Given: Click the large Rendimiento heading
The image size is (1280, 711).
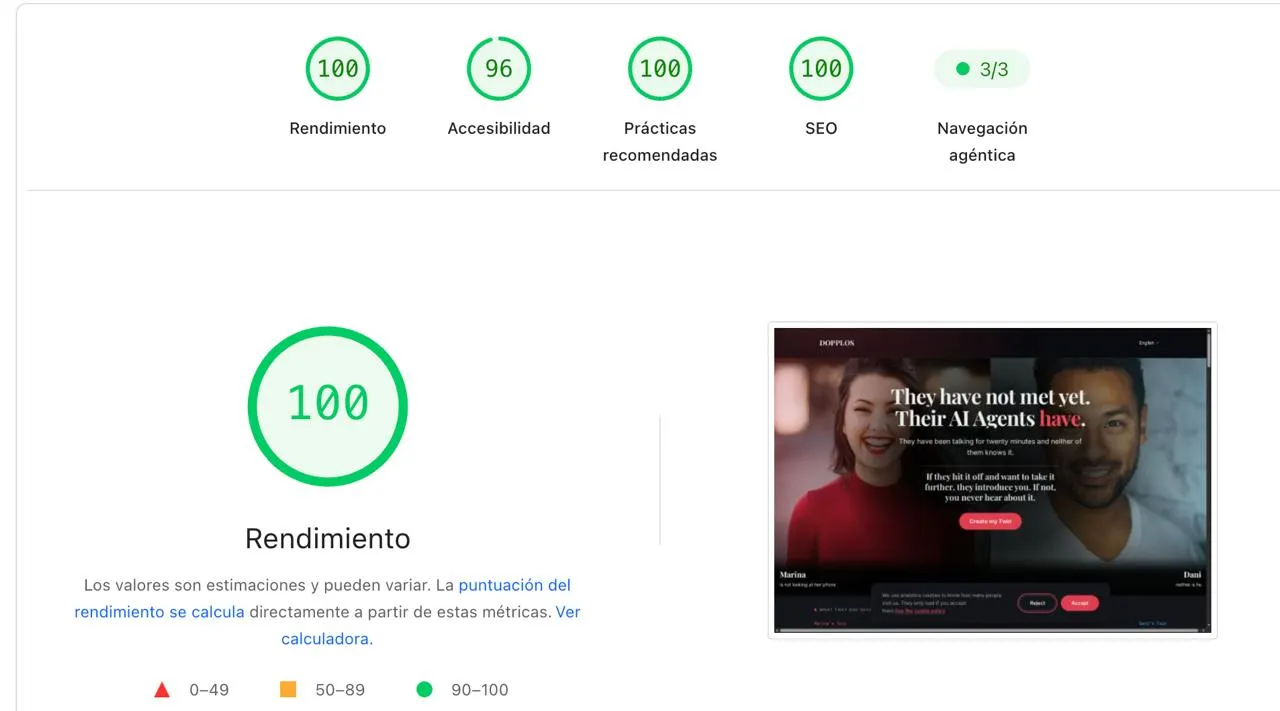Looking at the screenshot, I should [328, 538].
